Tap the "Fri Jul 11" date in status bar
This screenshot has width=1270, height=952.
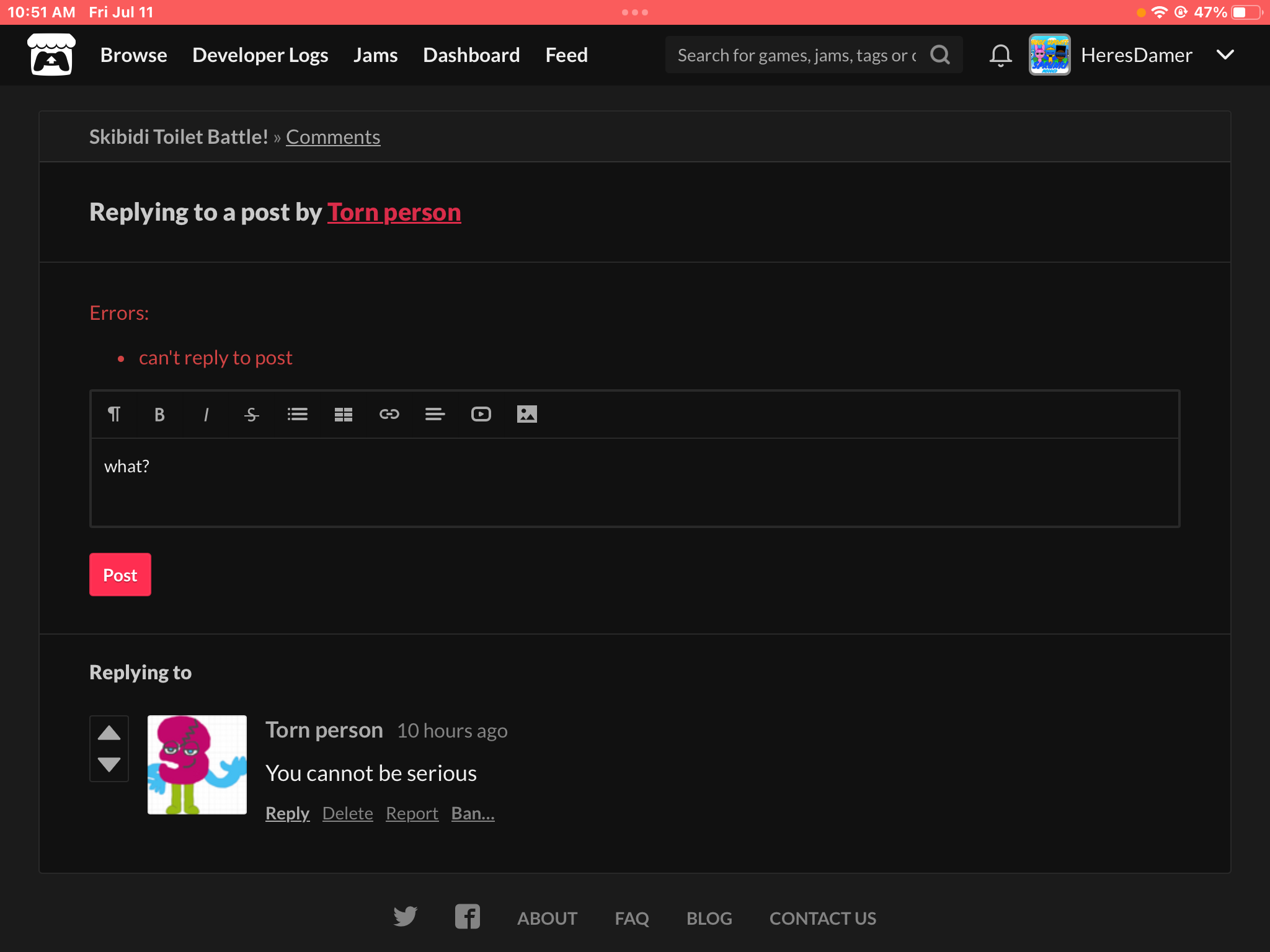121,12
